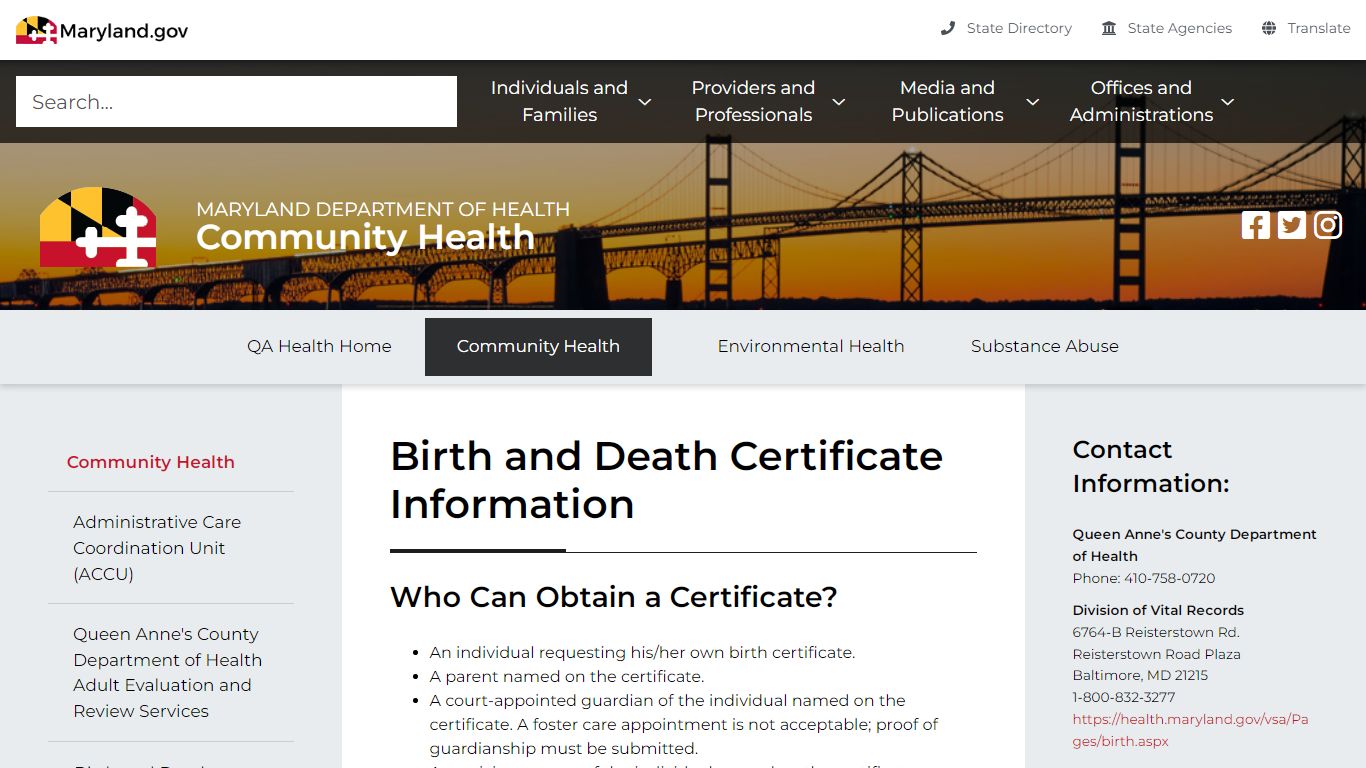Open Adult Evaluation and Review Services link
This screenshot has width=1366, height=768.
[x=168, y=672]
